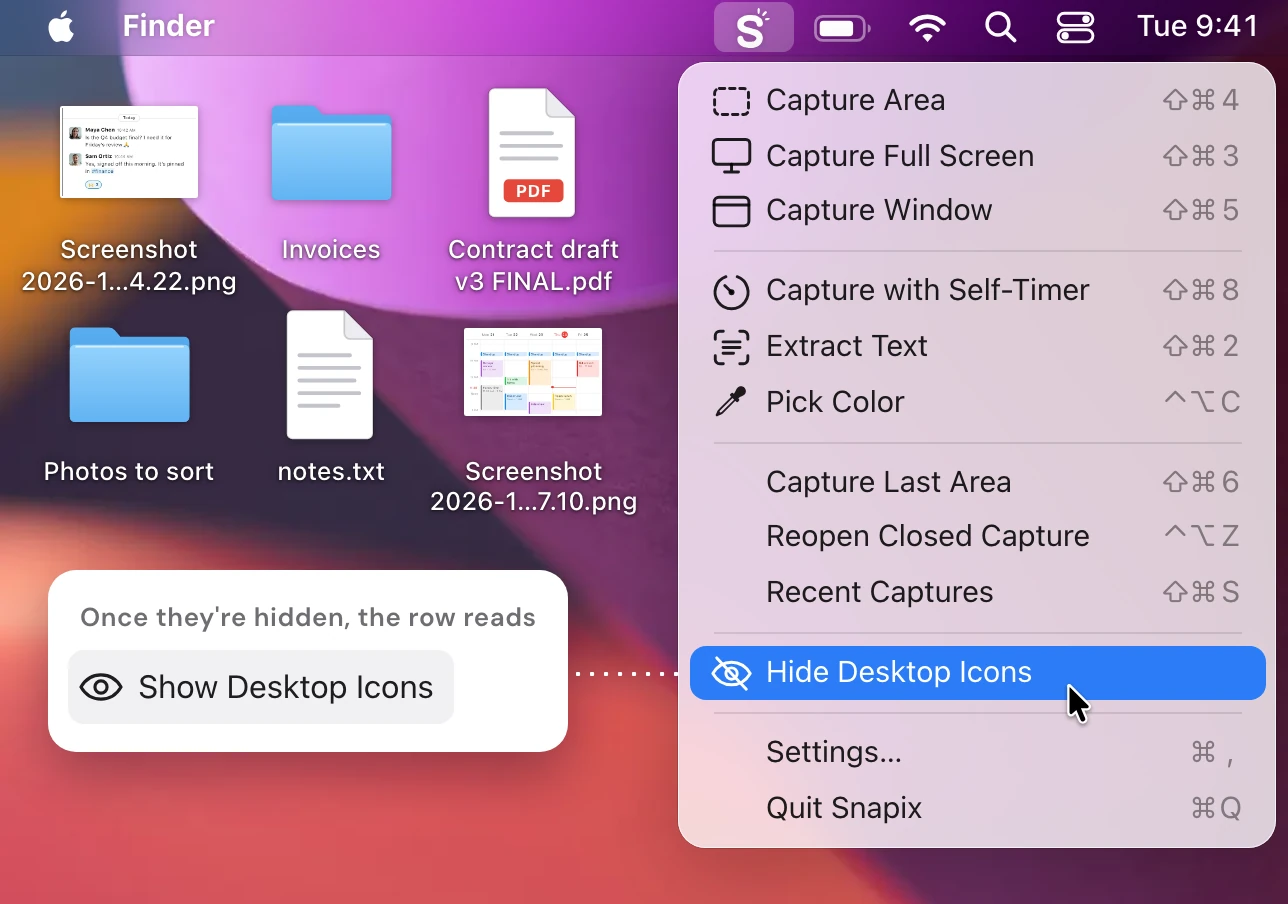
Task: Click the Self-Timer clock icon
Action: coord(731,291)
